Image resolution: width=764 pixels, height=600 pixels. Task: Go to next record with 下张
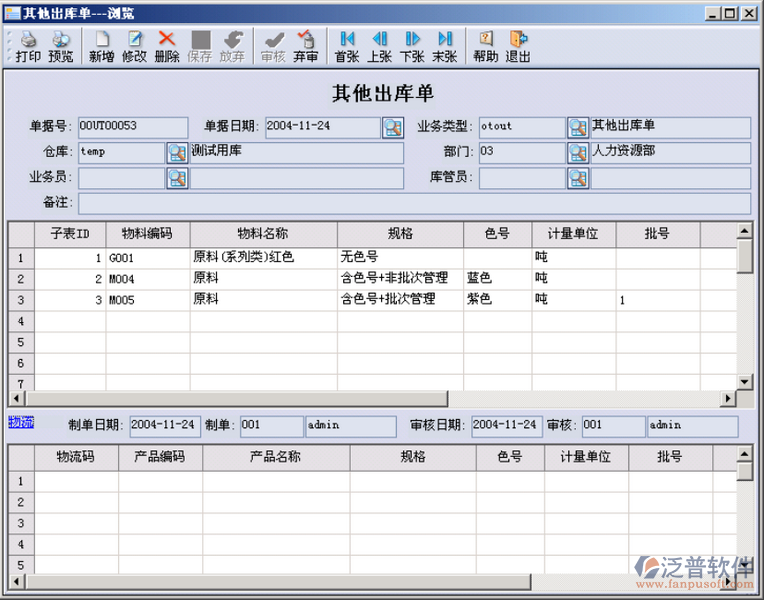click(x=412, y=46)
